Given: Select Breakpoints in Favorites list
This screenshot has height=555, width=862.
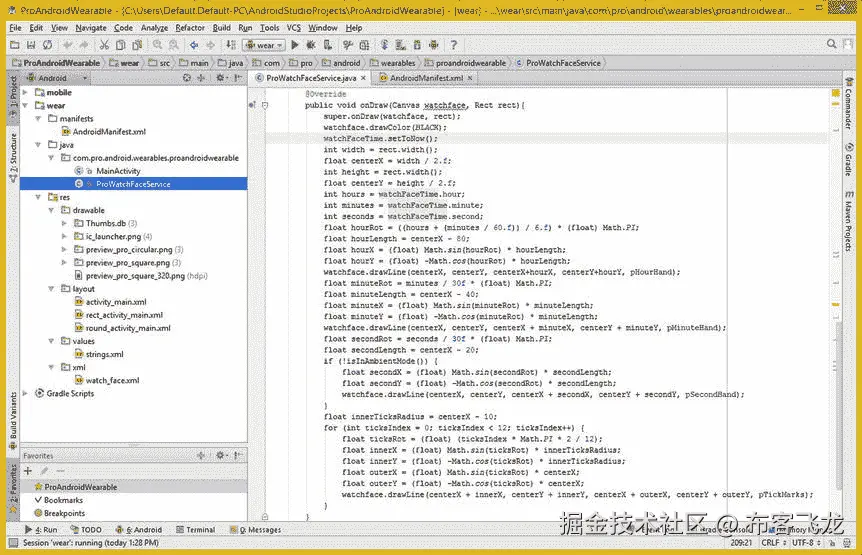Looking at the screenshot, I should [x=64, y=513].
